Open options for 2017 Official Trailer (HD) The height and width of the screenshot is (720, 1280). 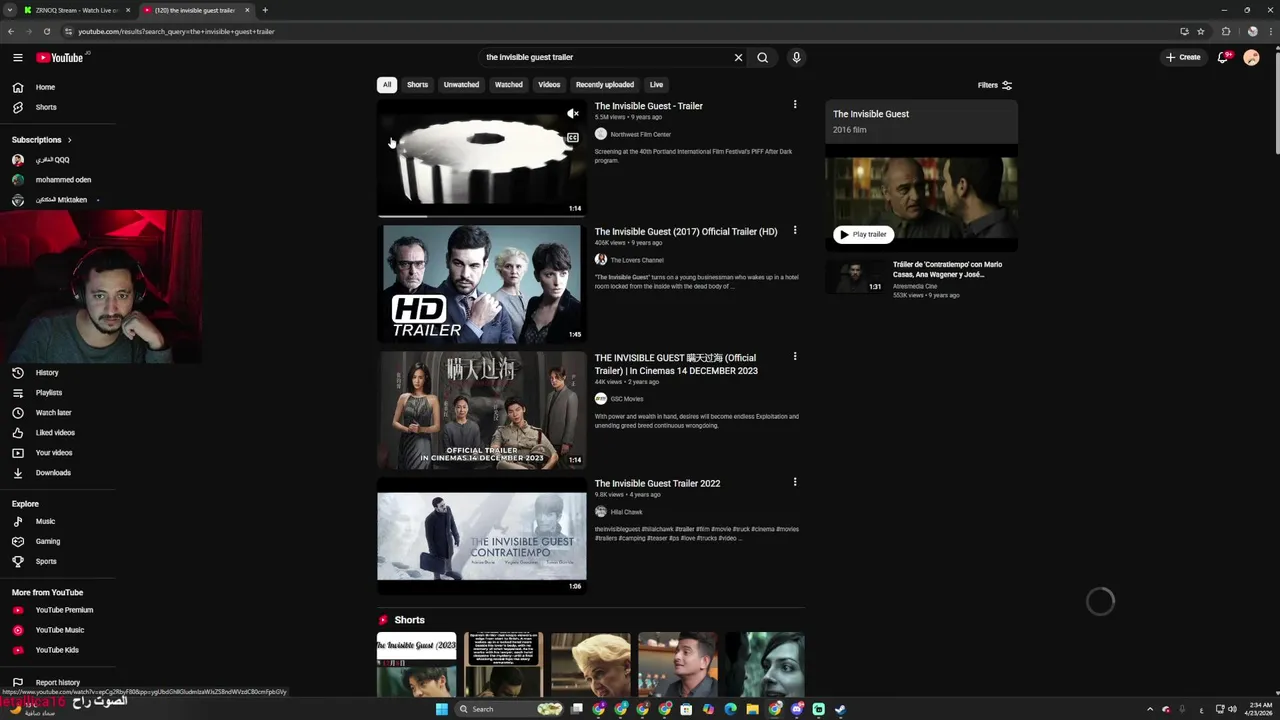coord(795,231)
